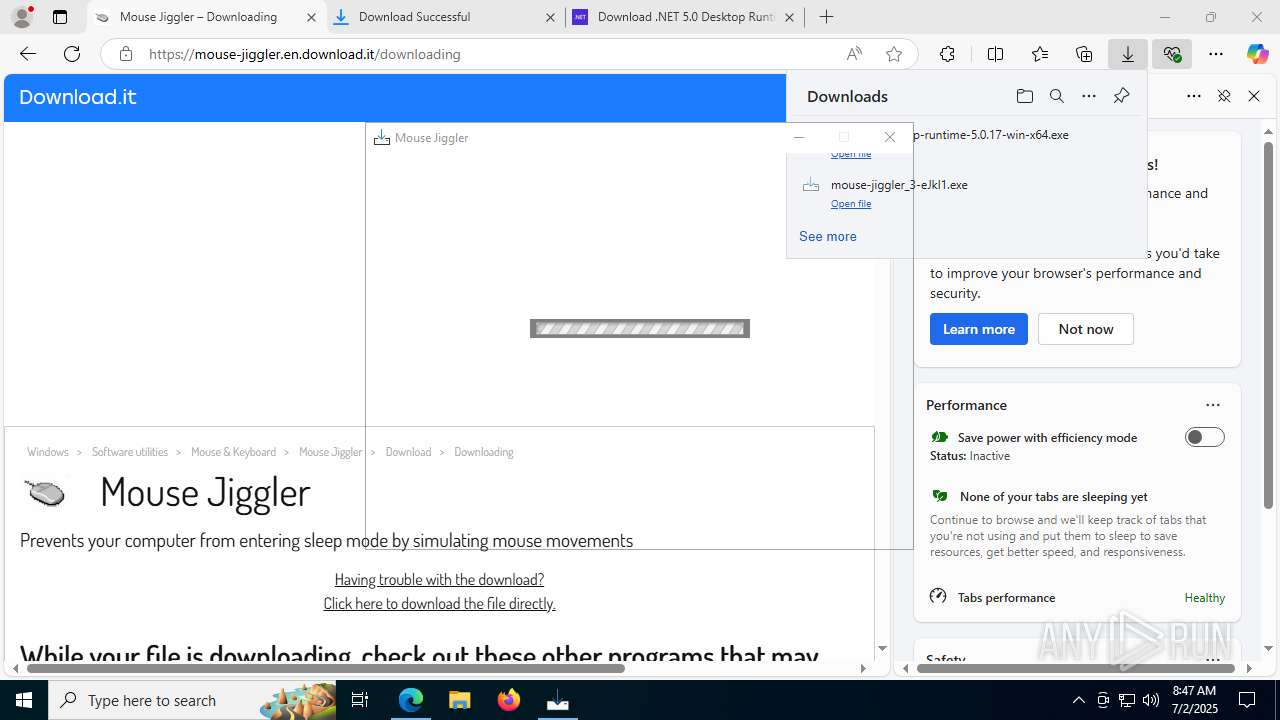Click See more in Downloads panel

[x=828, y=236]
